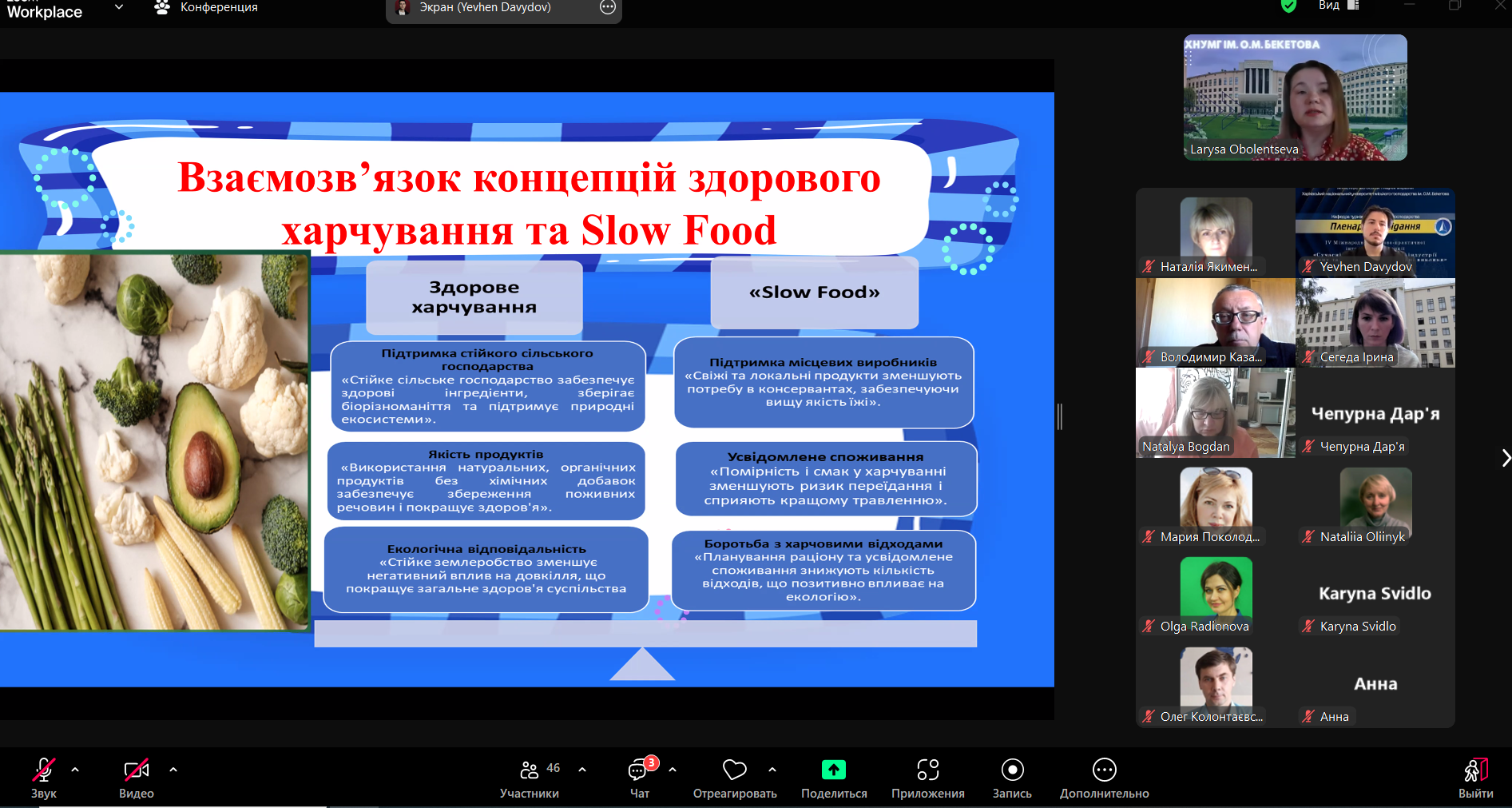The width and height of the screenshot is (1512, 808).
Task: Click the participant count 46
Action: click(x=554, y=768)
